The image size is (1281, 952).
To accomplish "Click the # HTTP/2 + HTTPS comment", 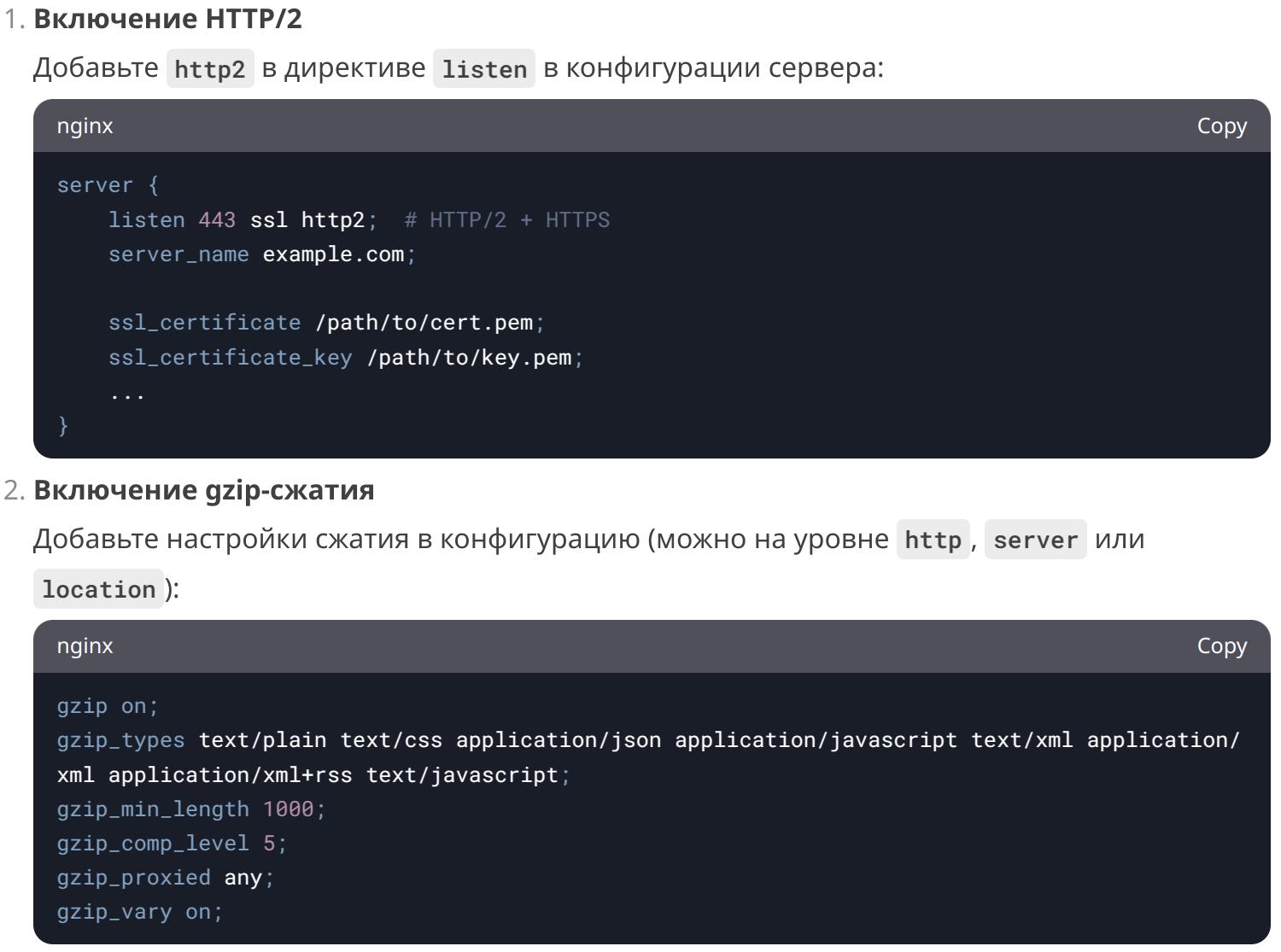I will click(507, 220).
